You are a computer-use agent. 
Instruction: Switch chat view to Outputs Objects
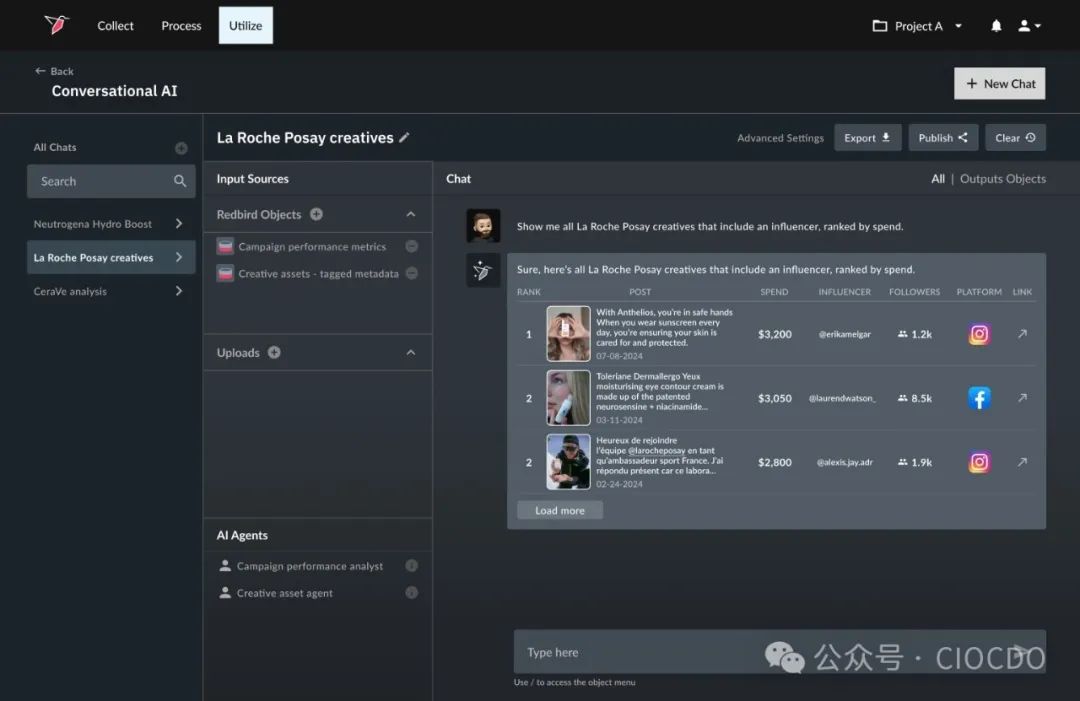pyautogui.click(x=1002, y=179)
